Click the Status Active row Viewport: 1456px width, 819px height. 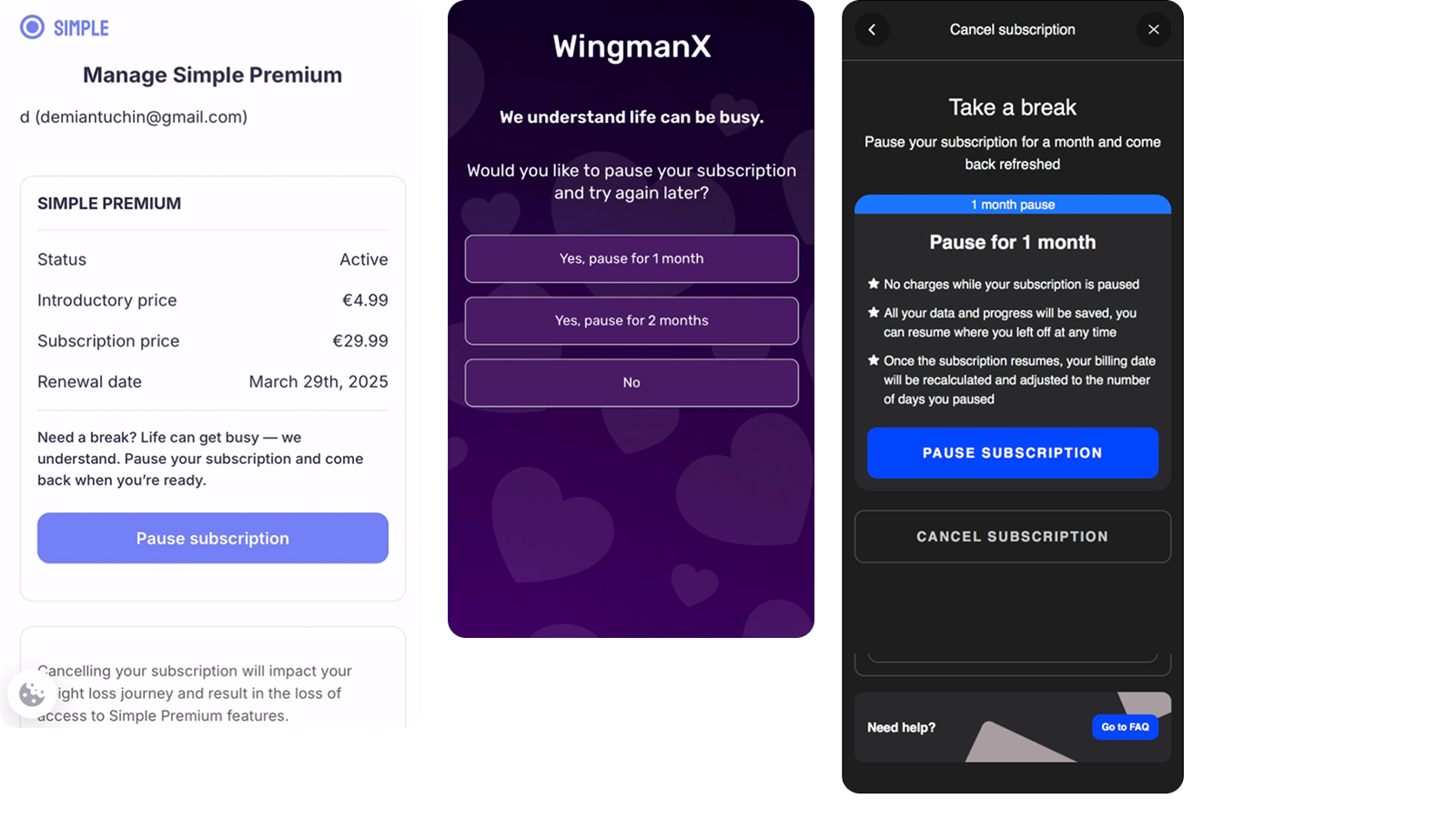[213, 259]
